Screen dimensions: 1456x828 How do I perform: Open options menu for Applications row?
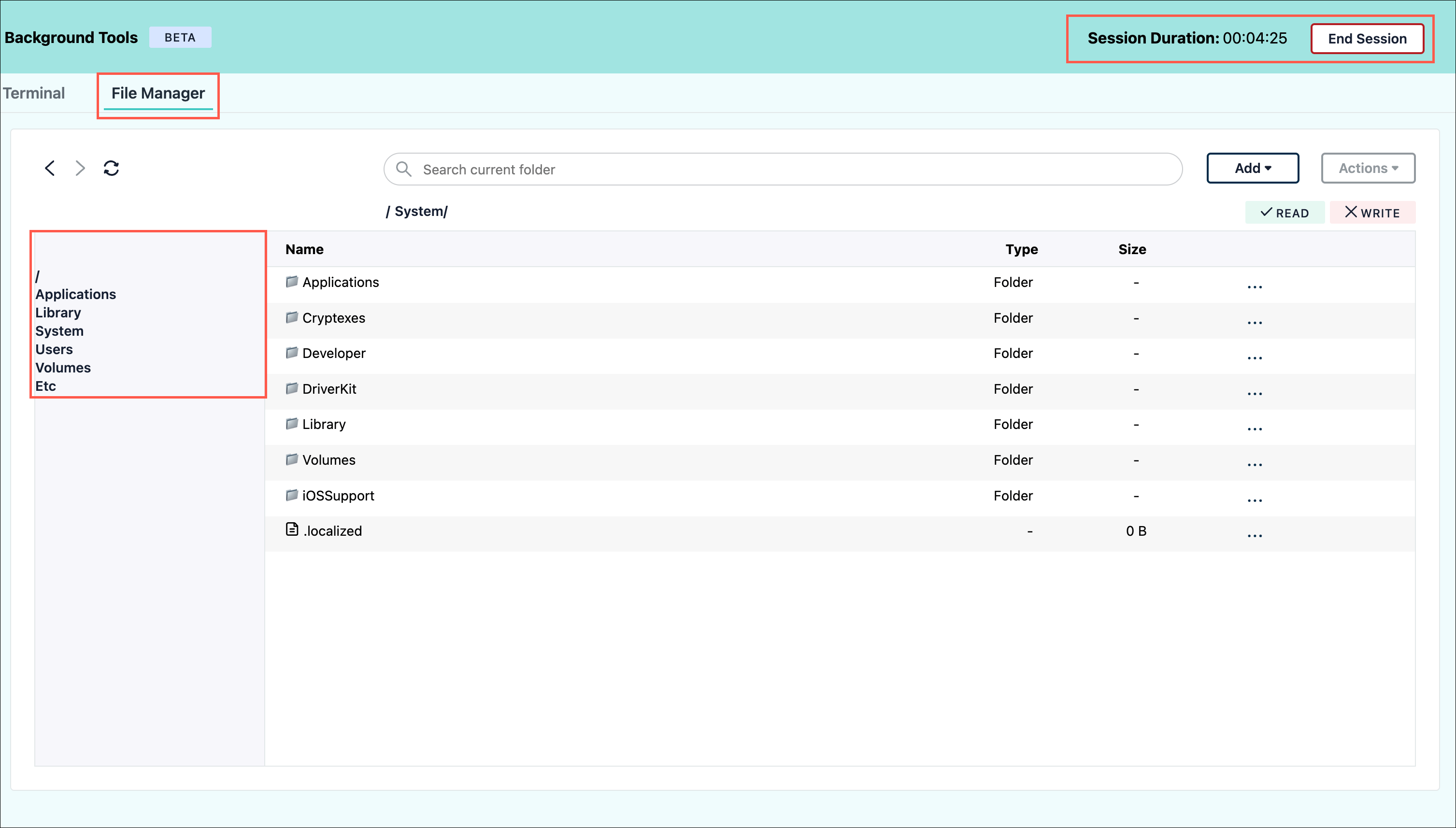click(1254, 286)
